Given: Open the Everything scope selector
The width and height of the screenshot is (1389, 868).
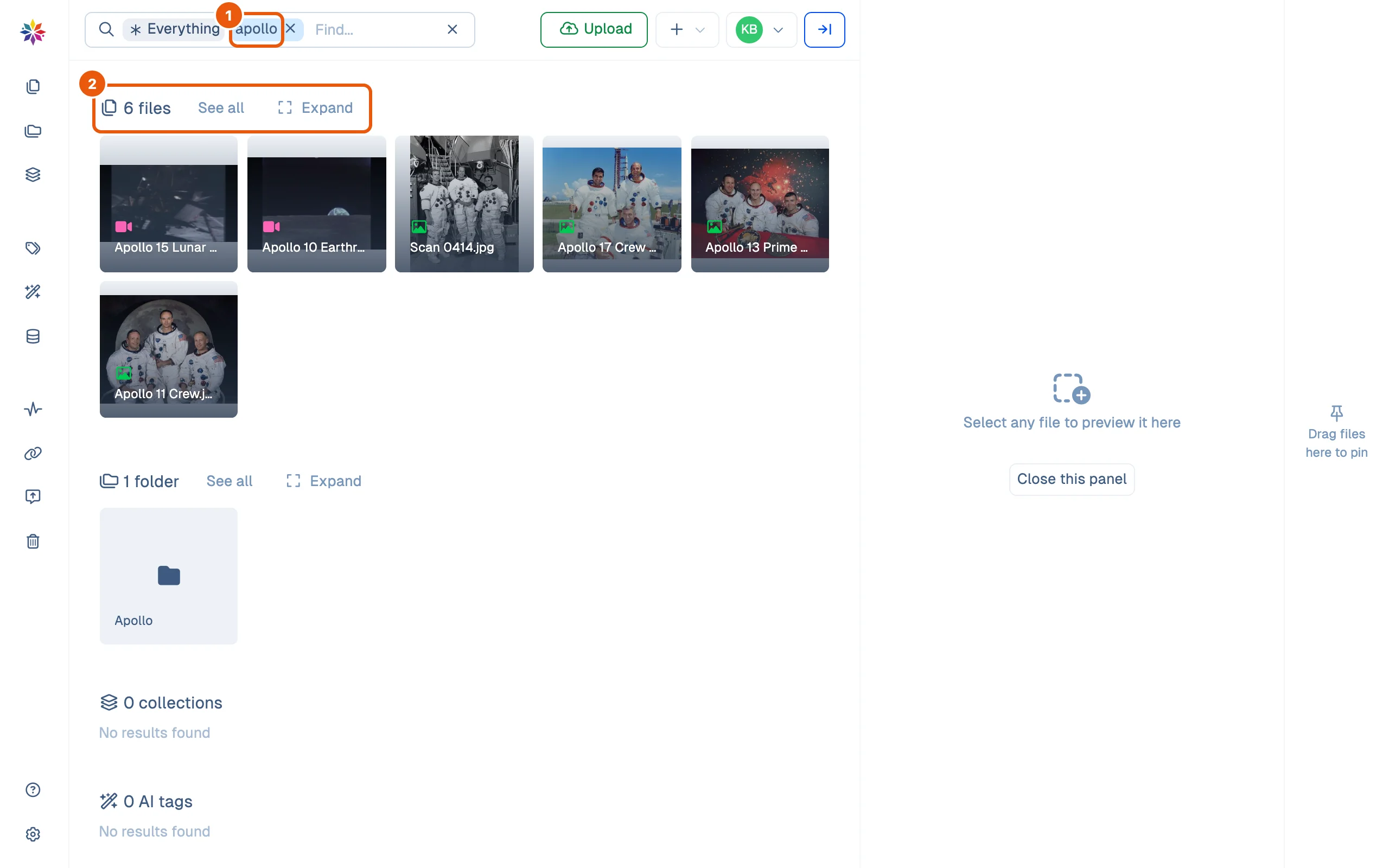Looking at the screenshot, I should (x=175, y=29).
